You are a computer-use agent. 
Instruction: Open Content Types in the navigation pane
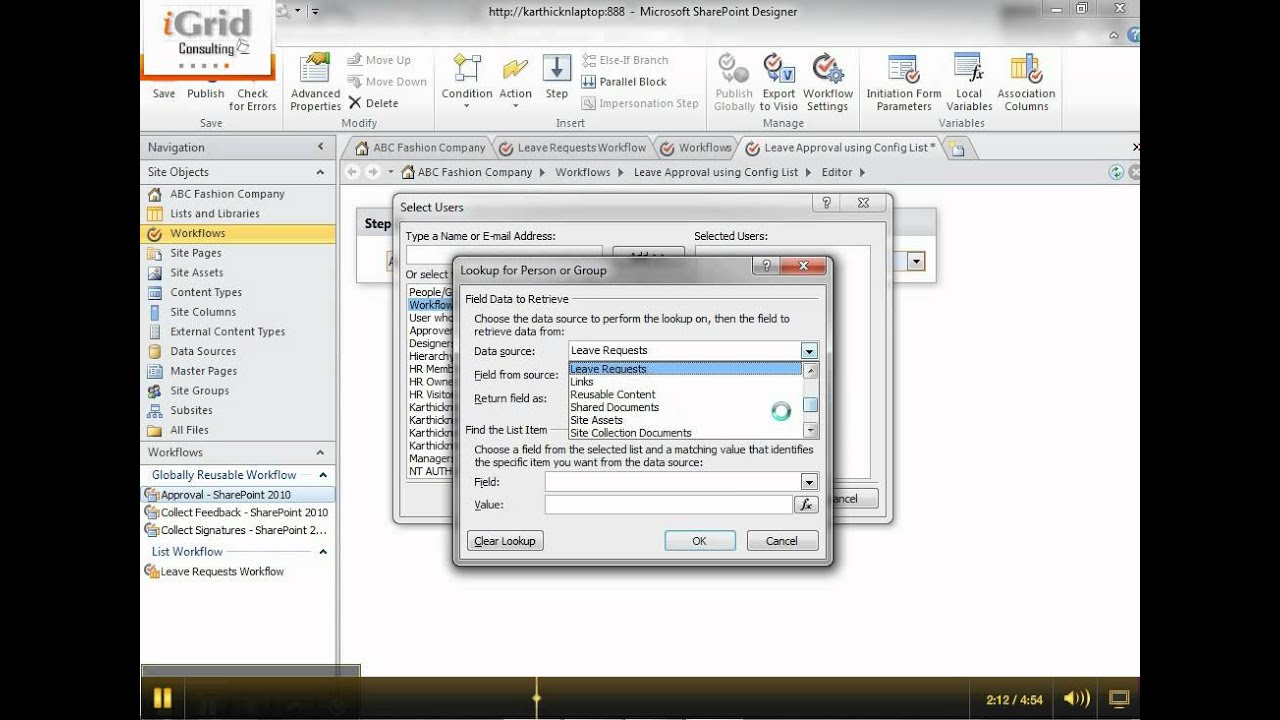[x=206, y=292]
